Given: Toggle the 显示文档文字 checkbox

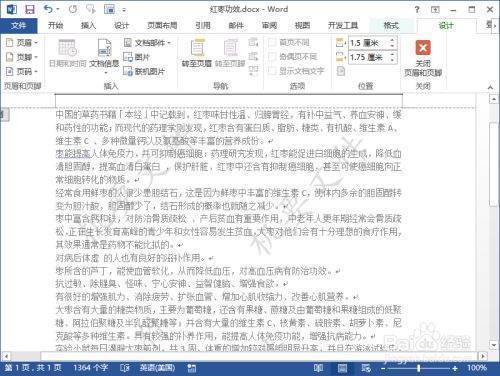Looking at the screenshot, I should [x=272, y=70].
